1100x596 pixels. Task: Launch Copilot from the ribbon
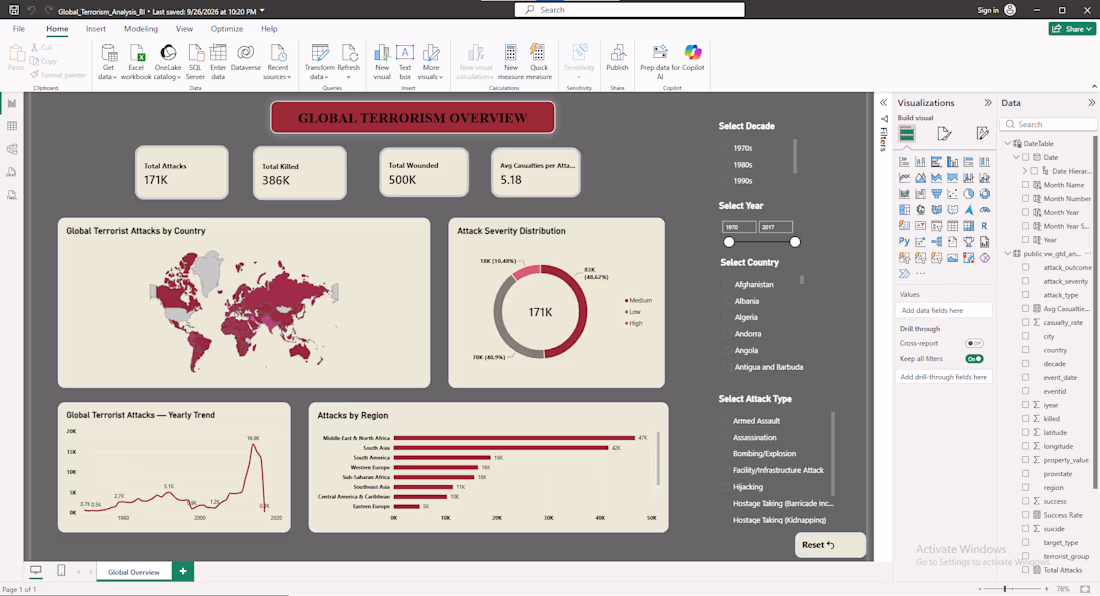point(693,57)
